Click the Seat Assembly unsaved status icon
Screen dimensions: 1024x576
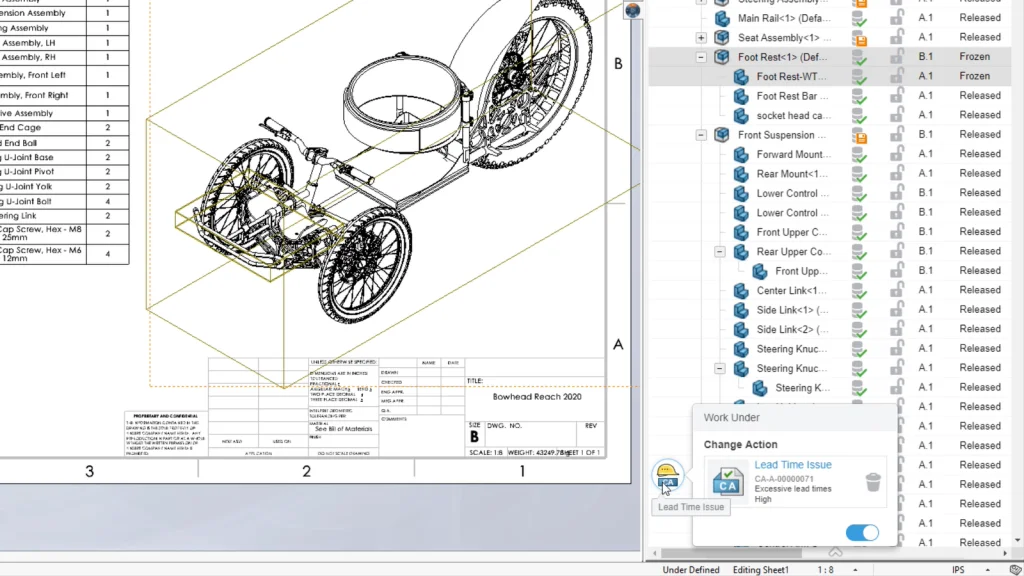point(859,38)
